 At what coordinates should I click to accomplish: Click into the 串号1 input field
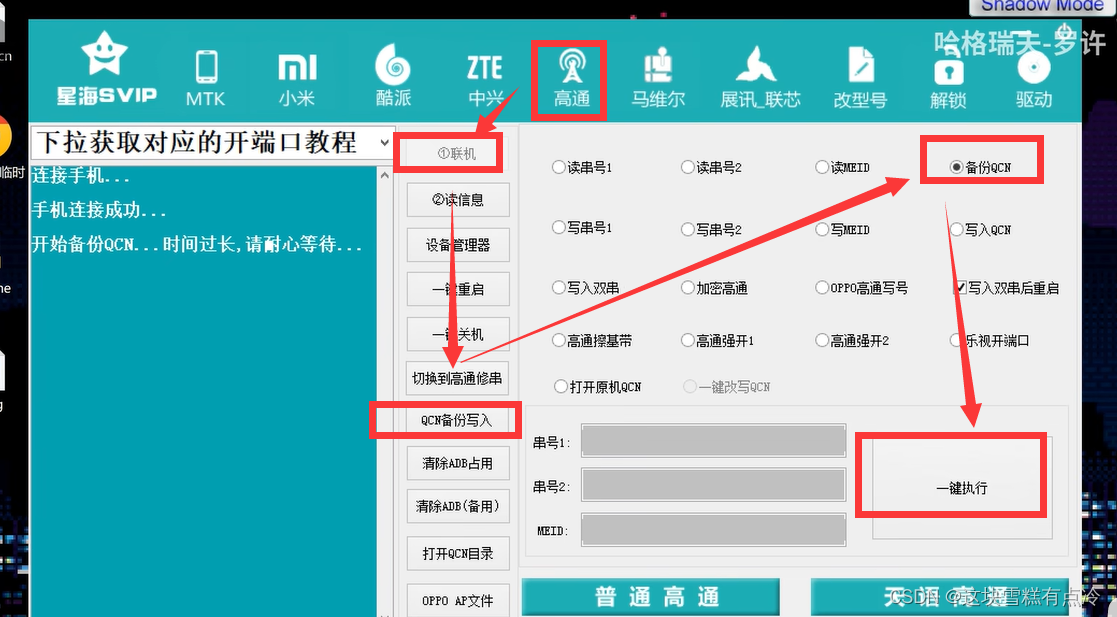click(713, 441)
